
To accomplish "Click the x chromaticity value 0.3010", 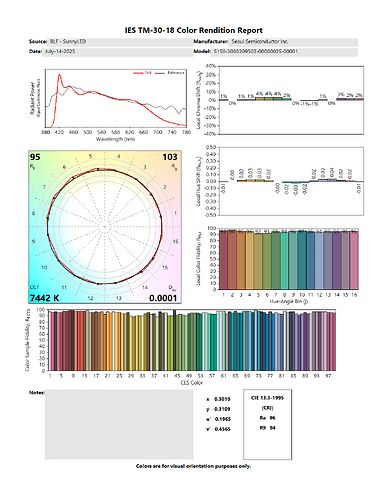I will pyautogui.click(x=222, y=399).
